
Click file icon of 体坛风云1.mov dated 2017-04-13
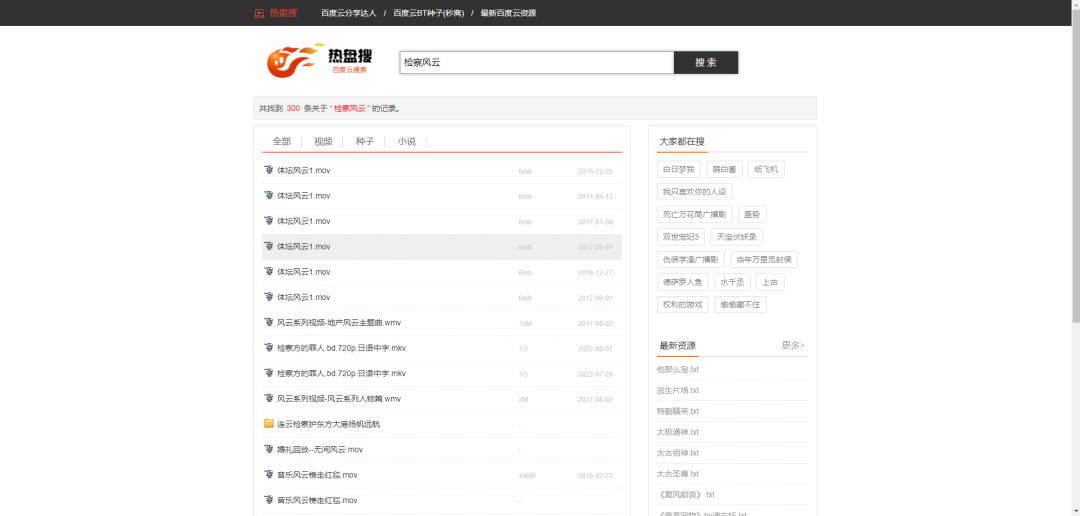(269, 196)
